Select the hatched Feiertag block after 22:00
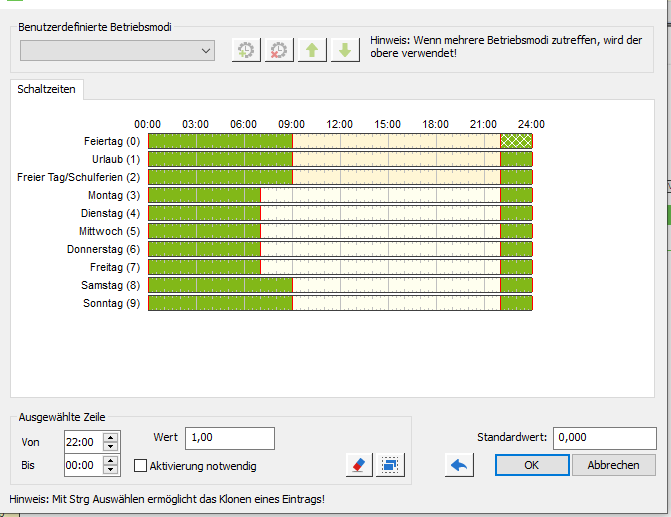 point(516,141)
